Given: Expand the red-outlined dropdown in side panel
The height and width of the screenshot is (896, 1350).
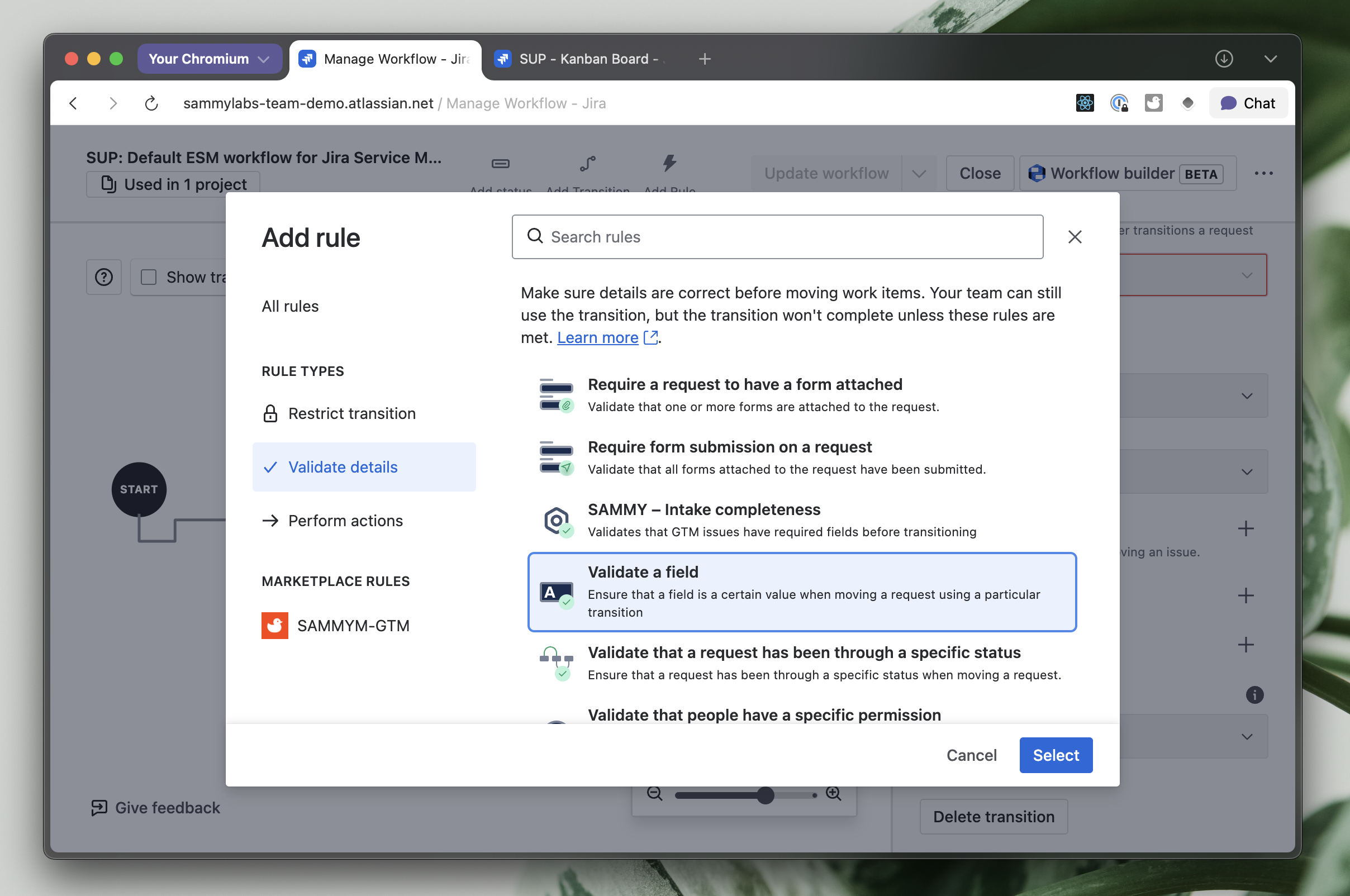Looking at the screenshot, I should (x=1246, y=275).
